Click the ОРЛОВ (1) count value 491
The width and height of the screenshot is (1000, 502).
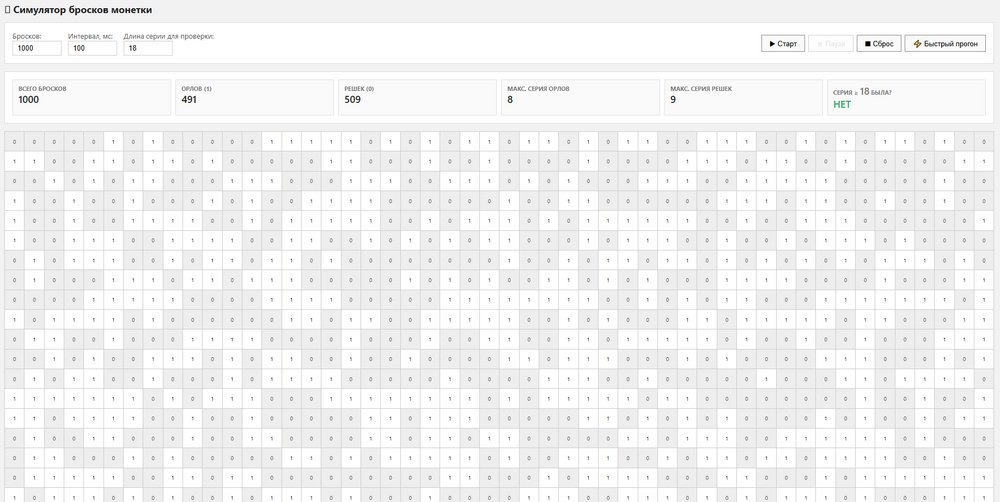(x=189, y=100)
